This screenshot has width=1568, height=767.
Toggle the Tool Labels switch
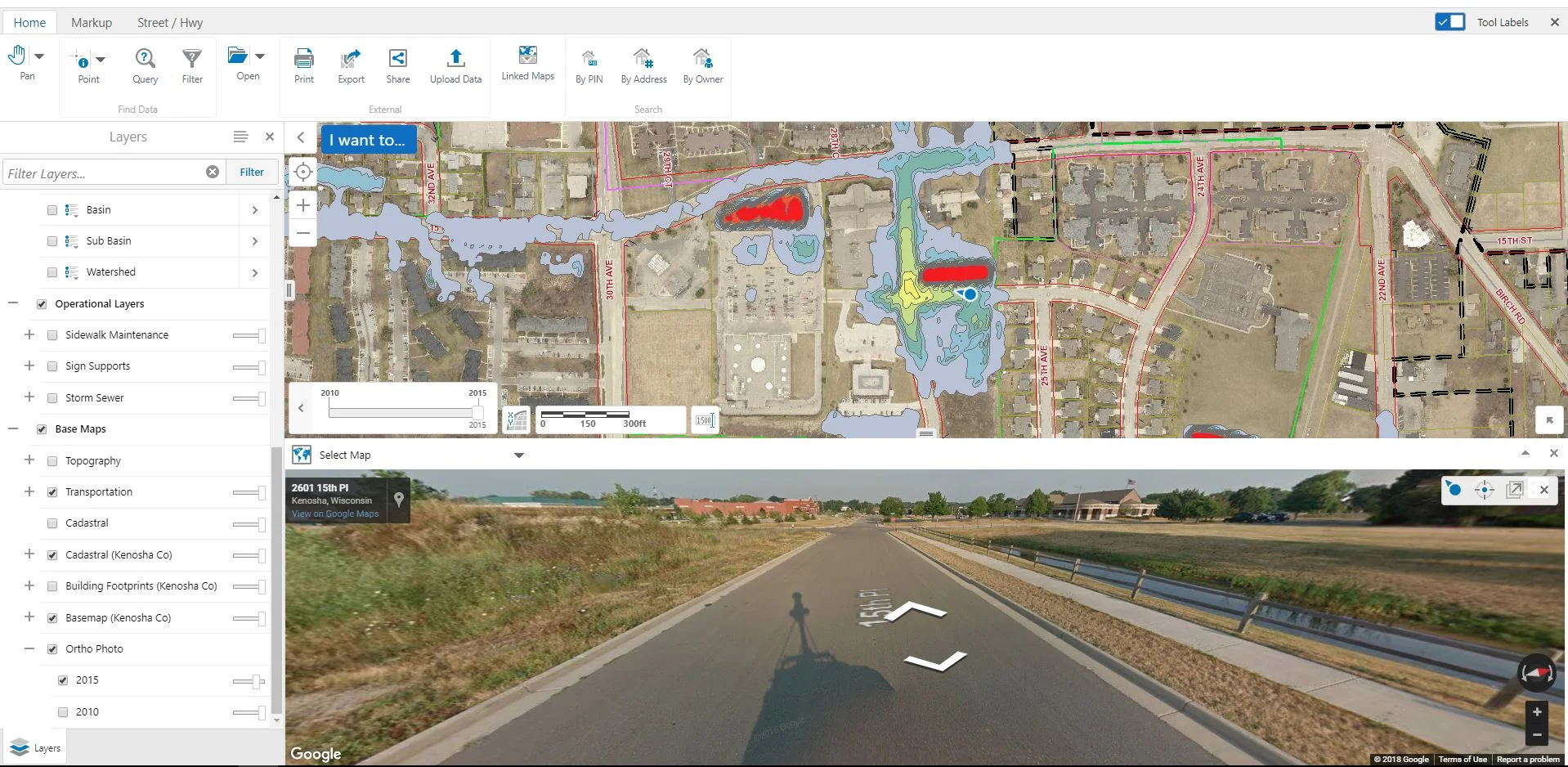coord(1450,22)
